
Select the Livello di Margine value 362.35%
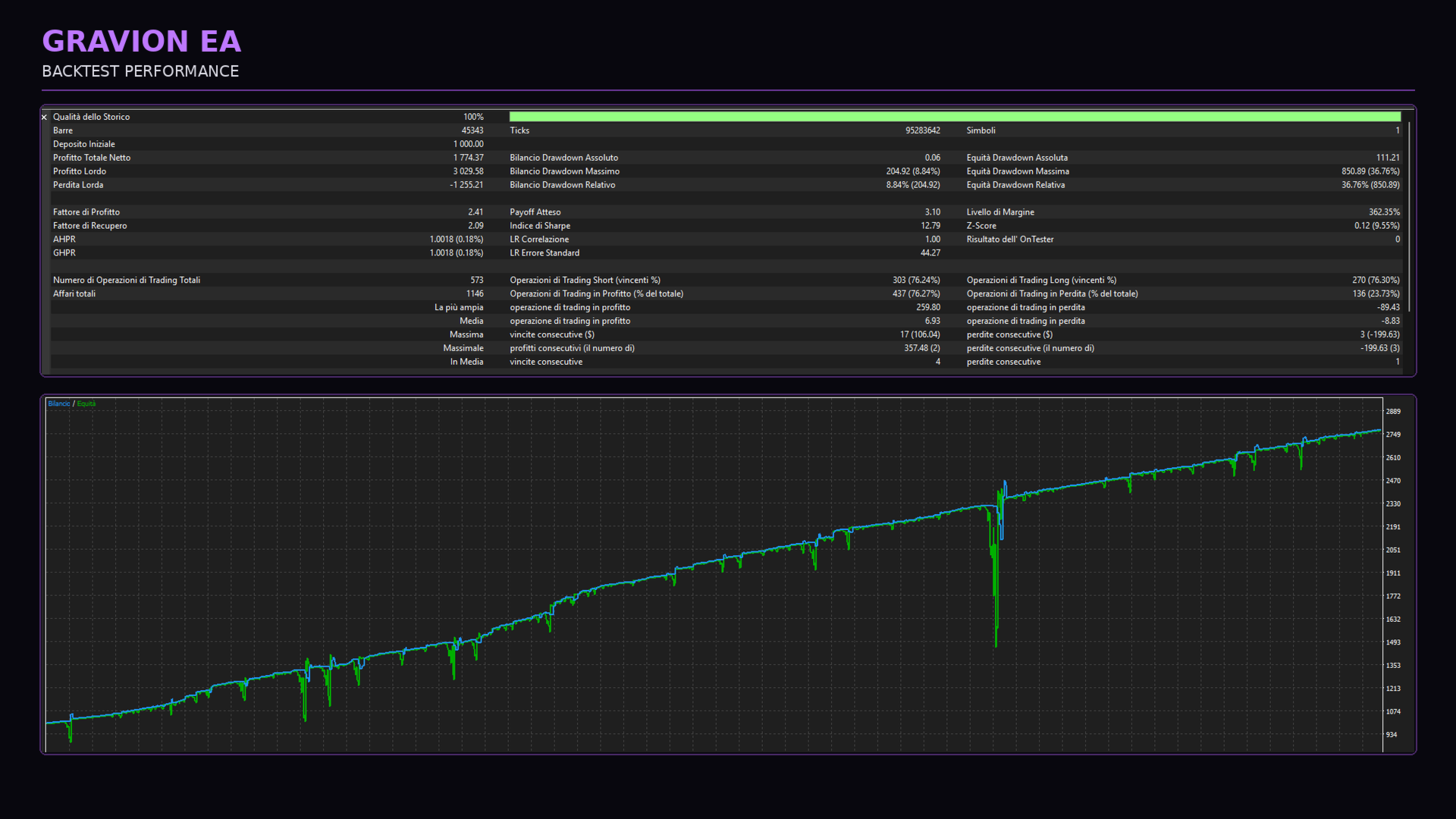1384,212
